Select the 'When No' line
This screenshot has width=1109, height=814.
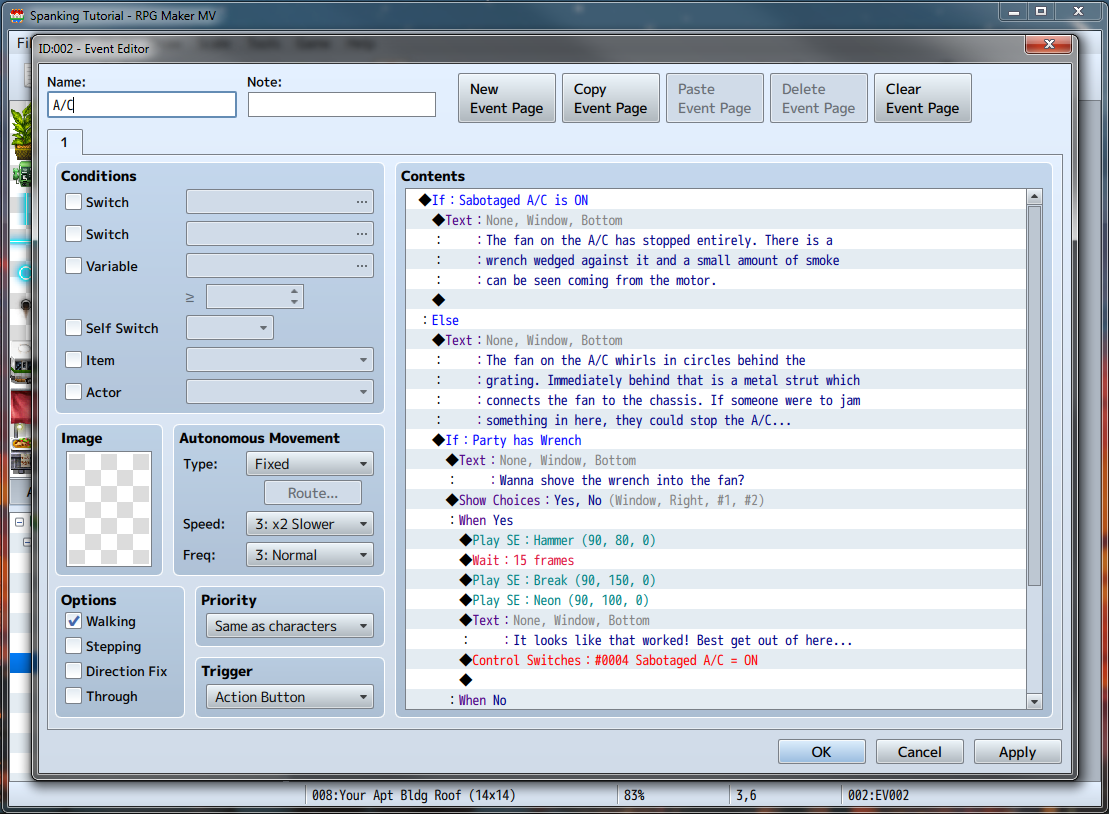pos(716,700)
